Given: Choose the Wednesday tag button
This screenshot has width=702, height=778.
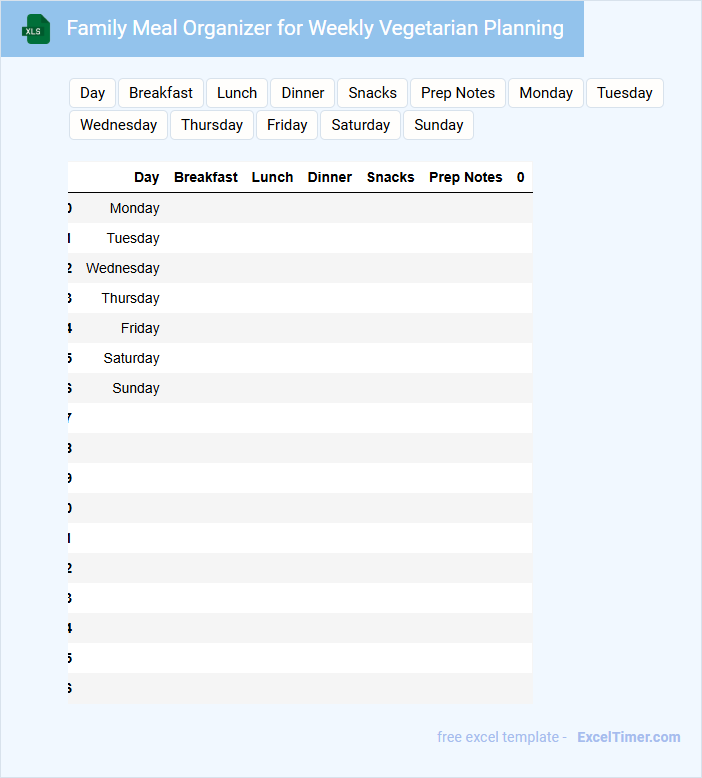Looking at the screenshot, I should click(x=119, y=125).
